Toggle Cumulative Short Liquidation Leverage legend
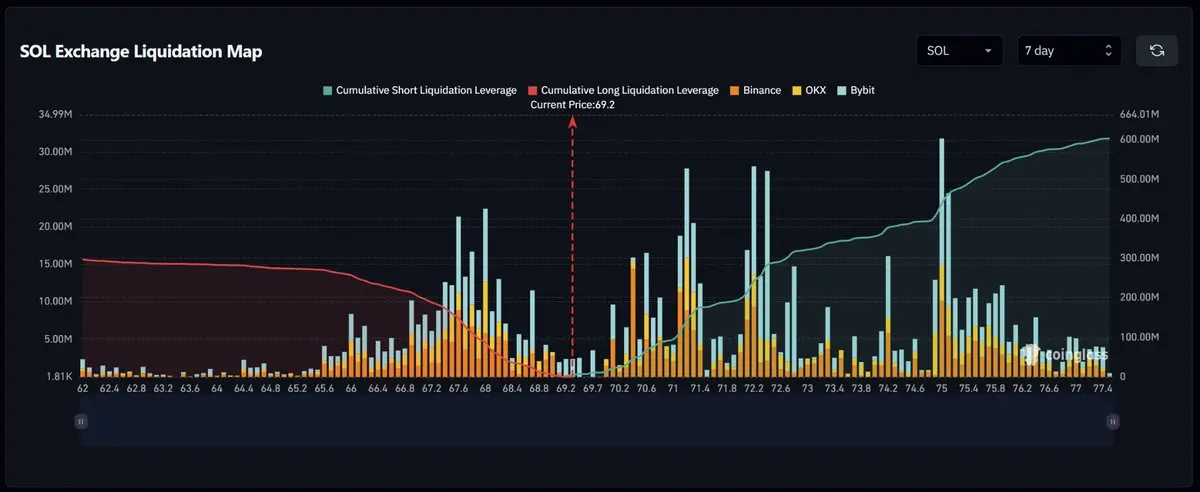The width and height of the screenshot is (1200, 492). pyautogui.click(x=419, y=90)
